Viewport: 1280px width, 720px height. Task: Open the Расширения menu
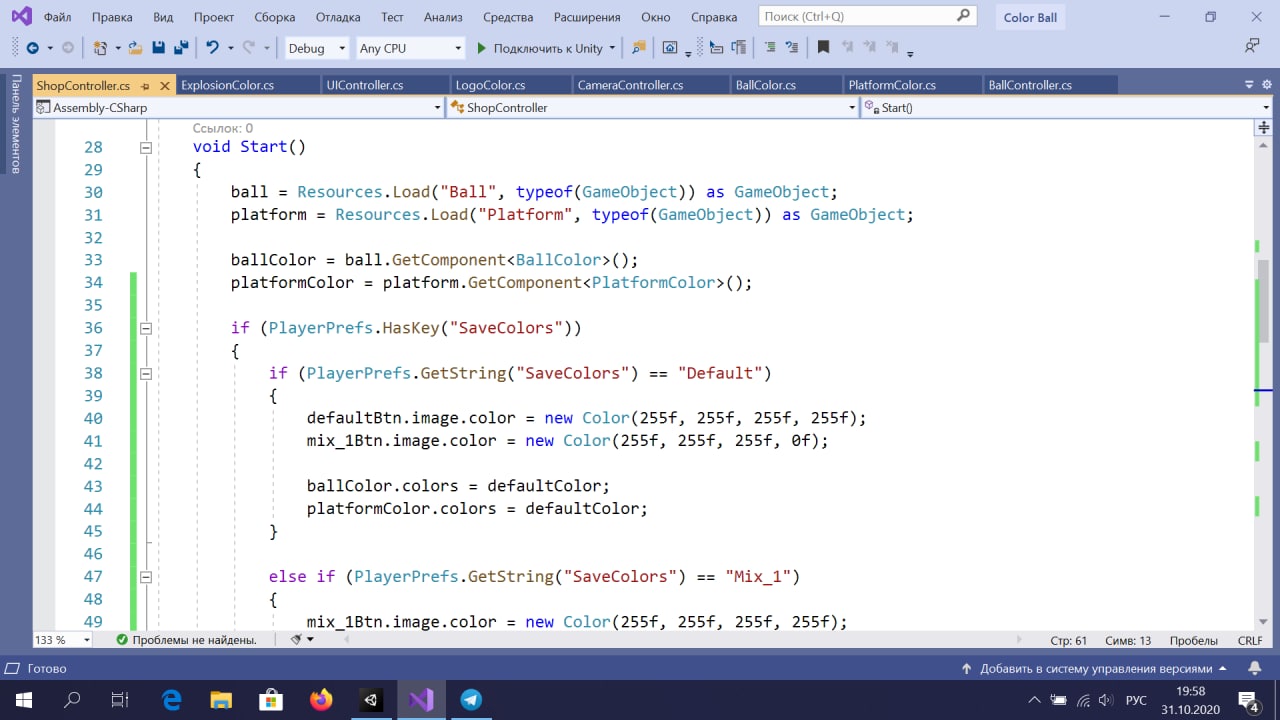[x=586, y=17]
